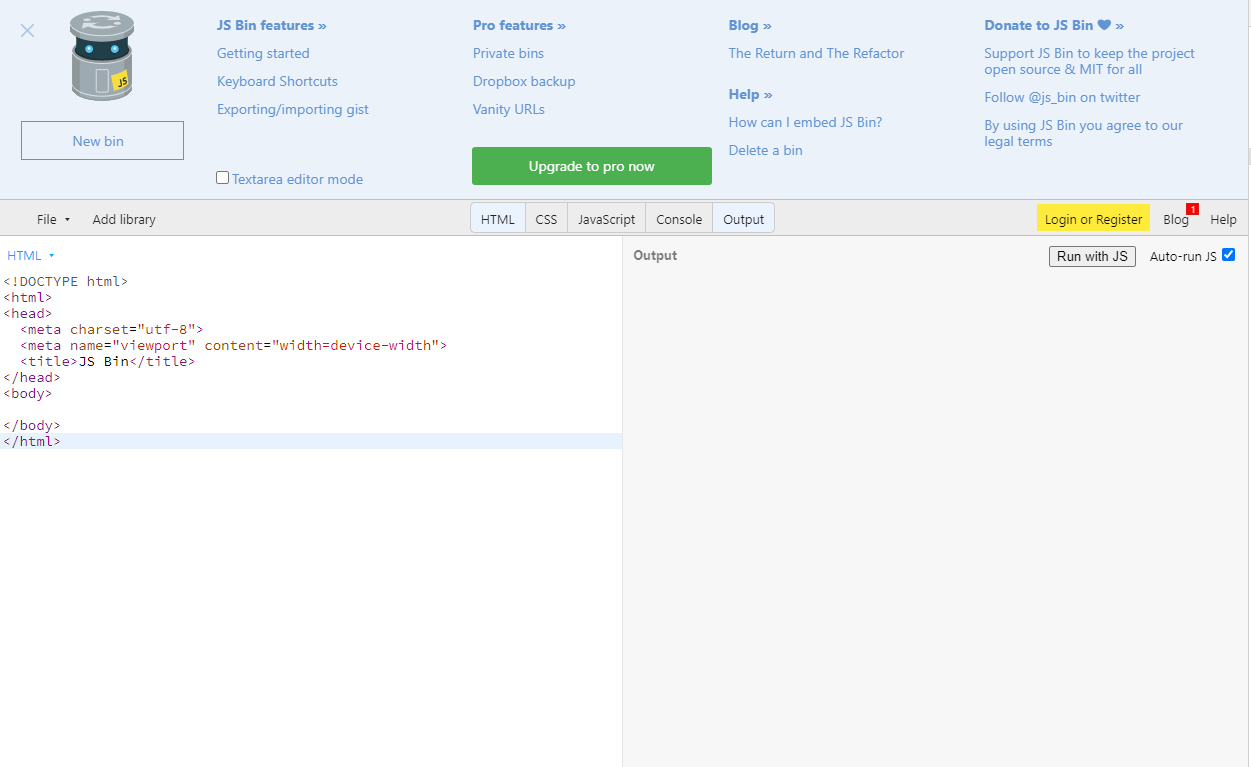Click the Output panel label
This screenshot has height=767, width=1251.
coord(655,256)
